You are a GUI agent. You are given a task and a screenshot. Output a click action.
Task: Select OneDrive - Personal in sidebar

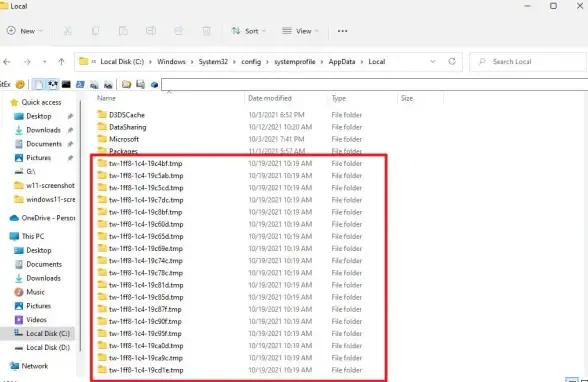(x=42, y=218)
